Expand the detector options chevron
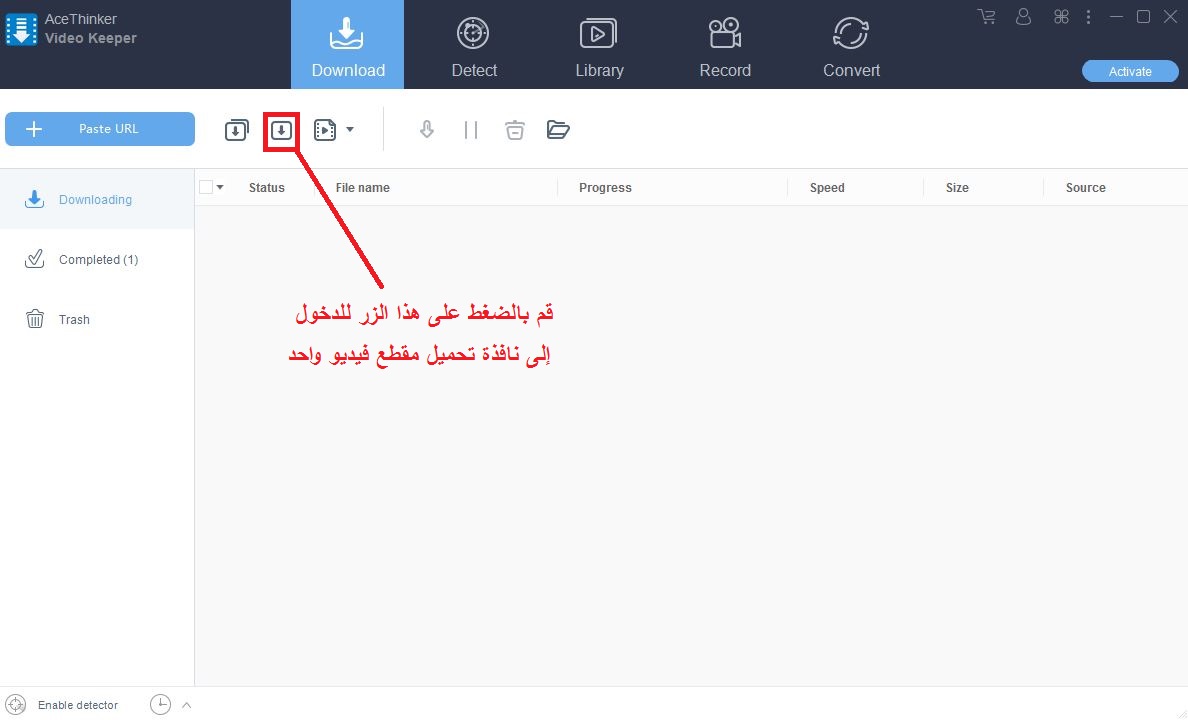 (184, 704)
